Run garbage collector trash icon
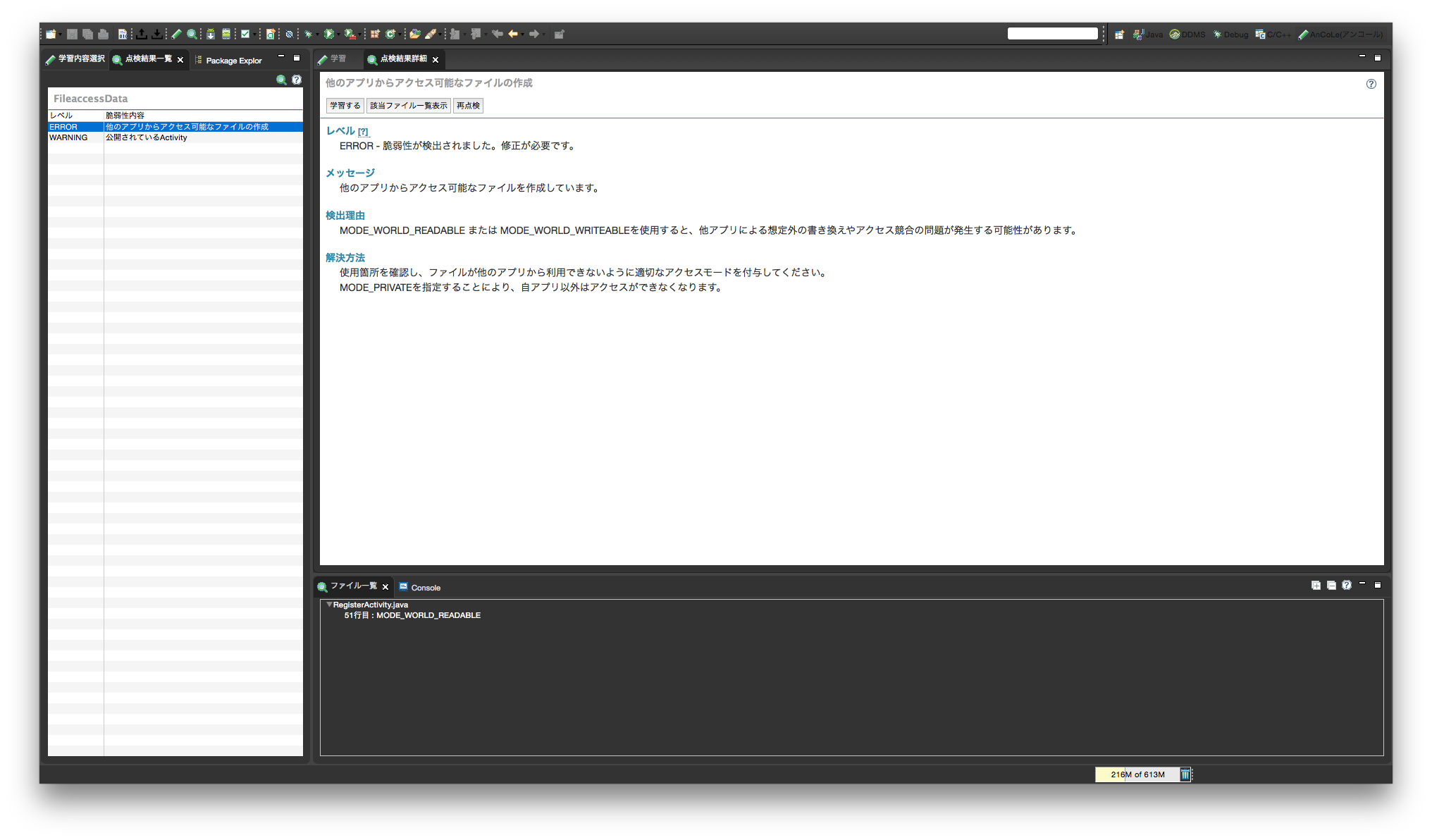Image resolution: width=1432 pixels, height=840 pixels. click(x=1185, y=774)
